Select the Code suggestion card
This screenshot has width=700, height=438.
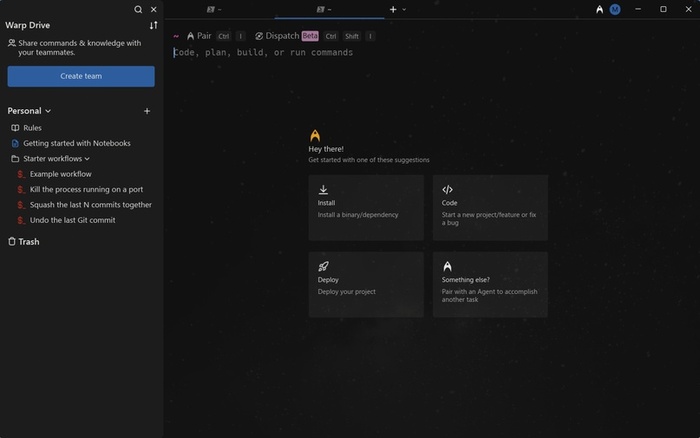[x=490, y=207]
